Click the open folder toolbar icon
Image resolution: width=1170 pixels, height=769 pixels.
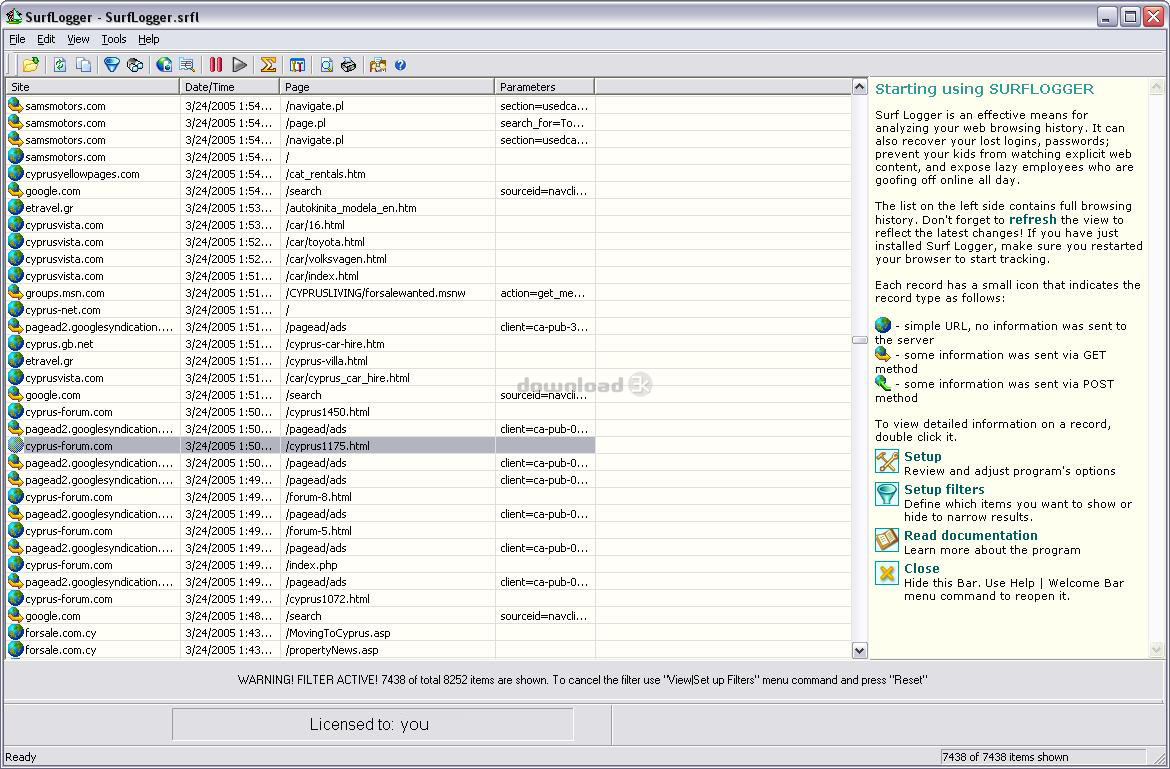pyautogui.click(x=31, y=65)
